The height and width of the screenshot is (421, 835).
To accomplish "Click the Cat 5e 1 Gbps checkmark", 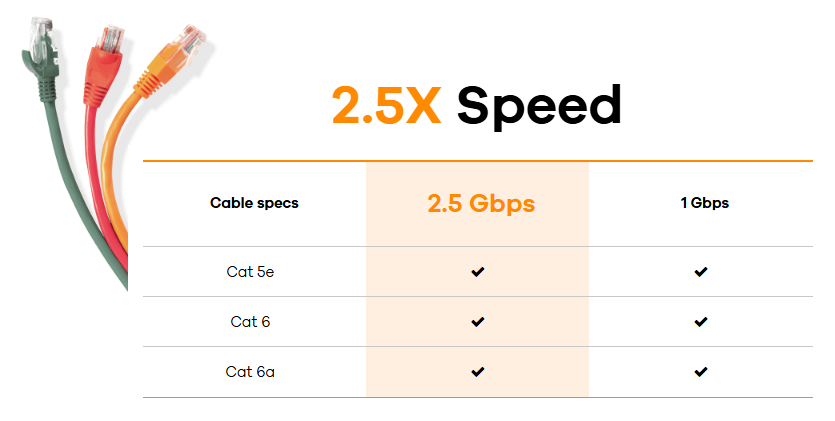I will (701, 272).
